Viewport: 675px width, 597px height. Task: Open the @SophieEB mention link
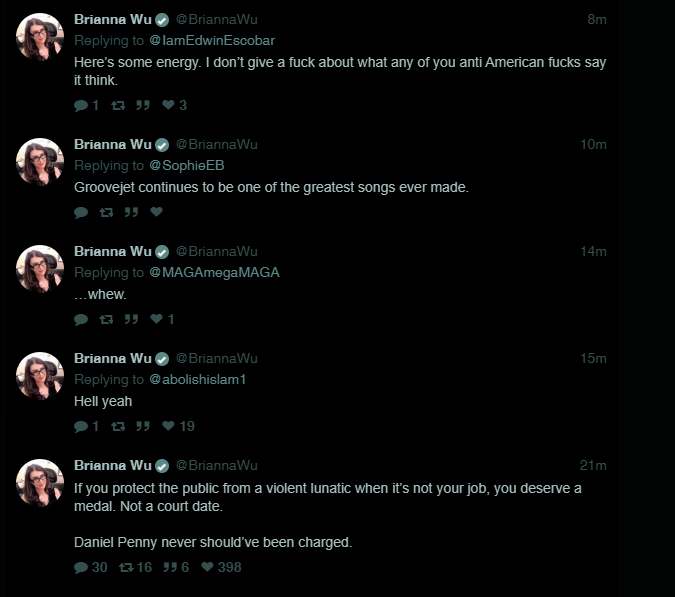187,166
